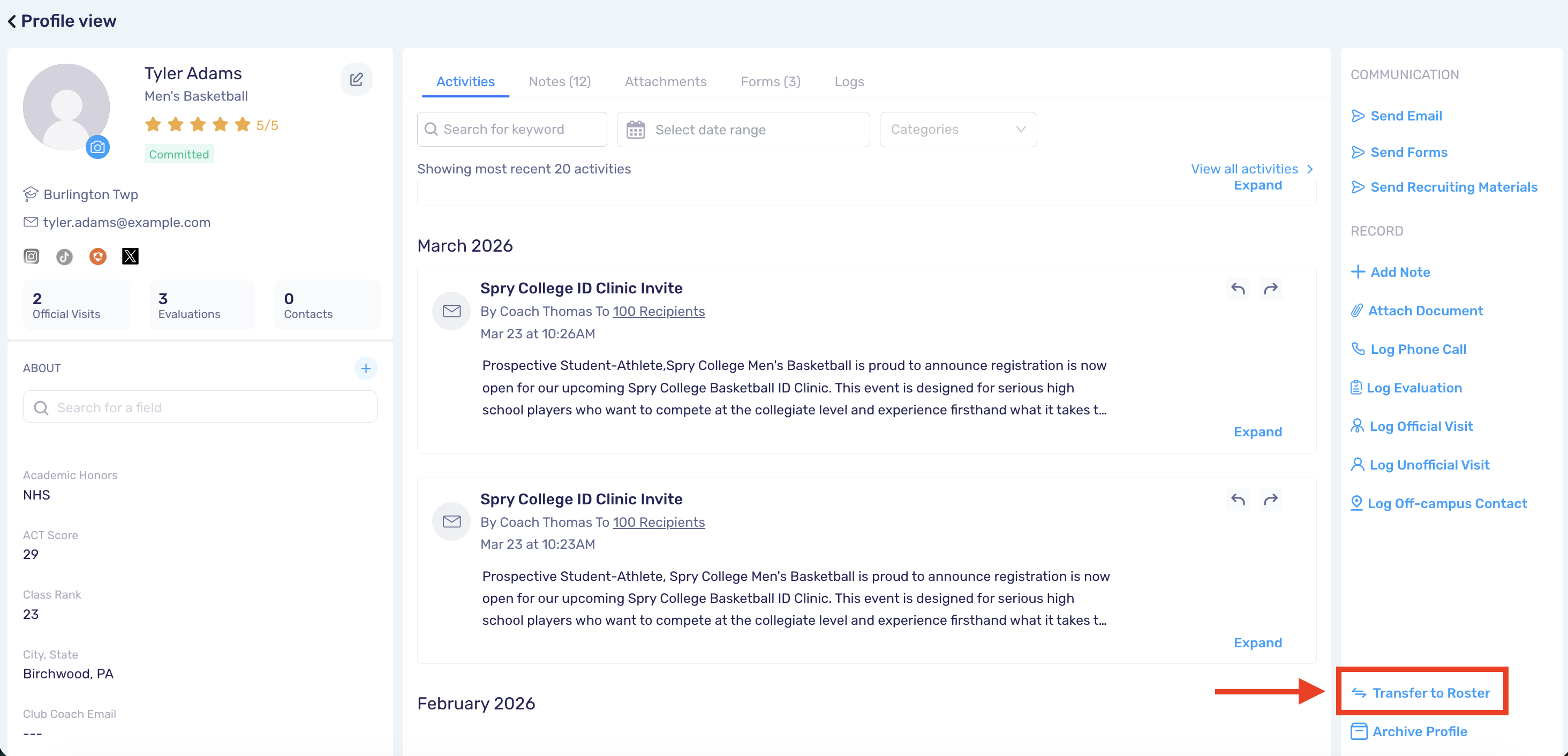
Task: Open 100 Recipients link in 10:26AM invite
Action: [x=659, y=311]
